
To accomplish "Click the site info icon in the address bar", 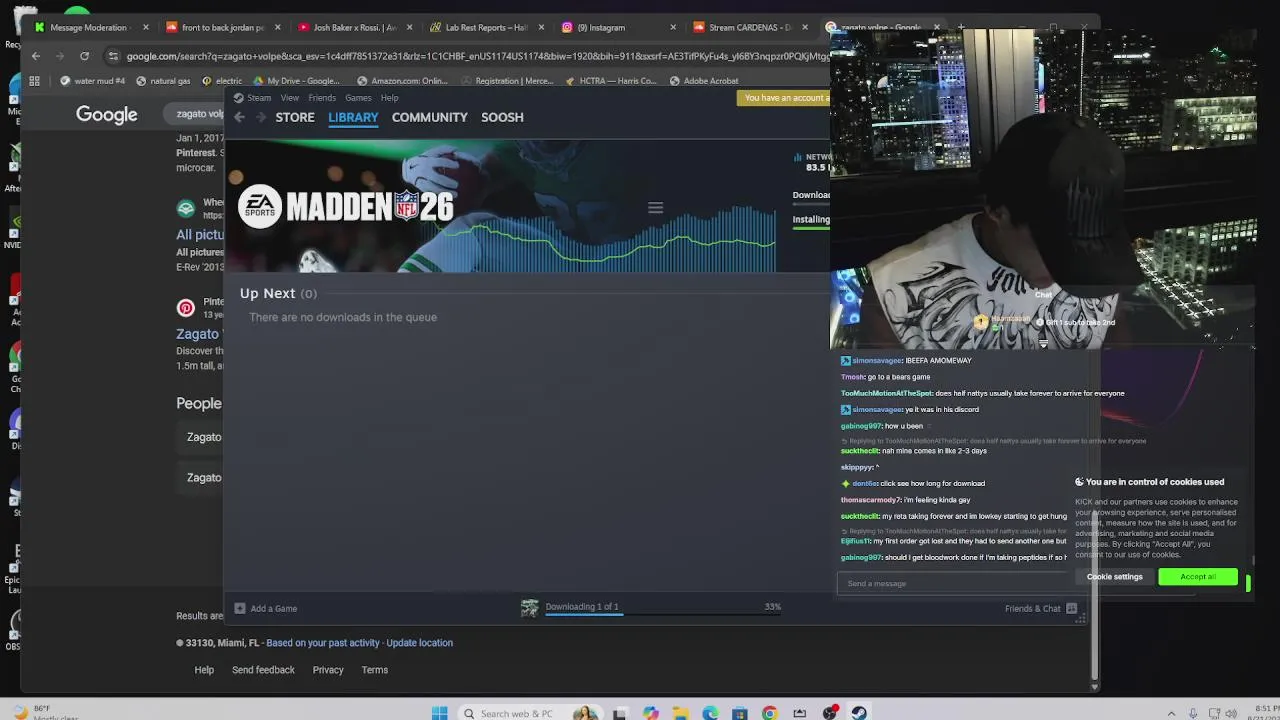I will coord(113,56).
